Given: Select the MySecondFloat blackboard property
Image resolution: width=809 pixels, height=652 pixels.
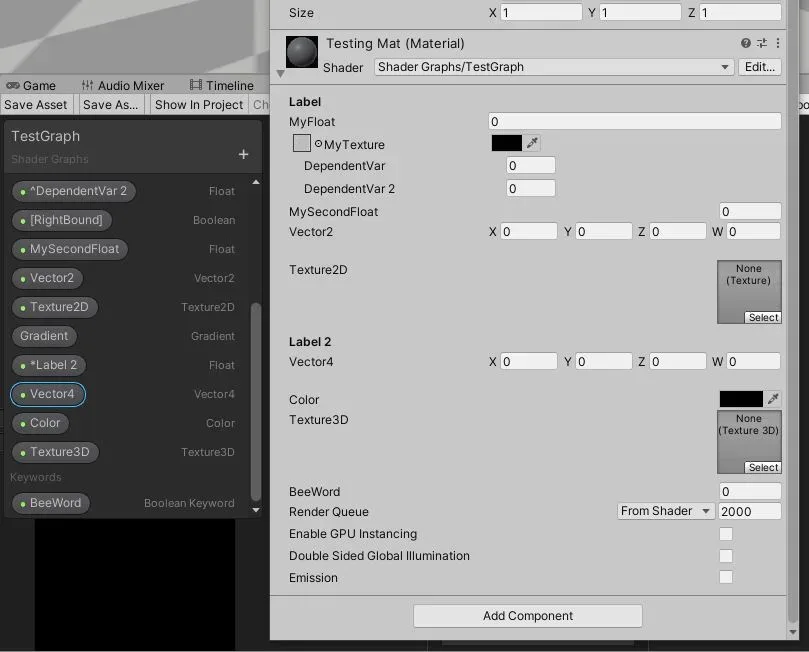Looking at the screenshot, I should coord(70,249).
